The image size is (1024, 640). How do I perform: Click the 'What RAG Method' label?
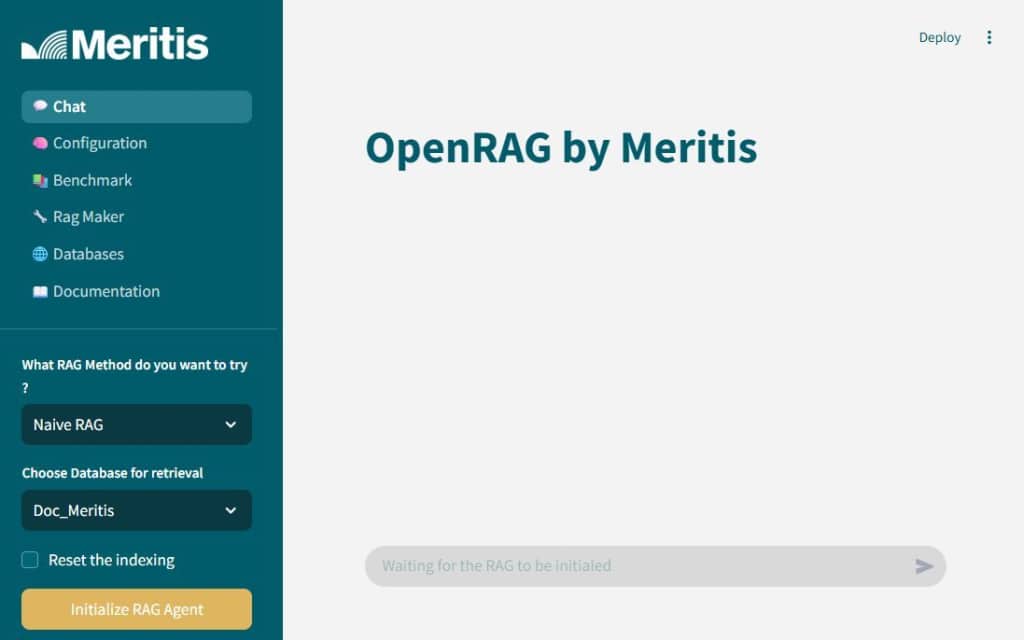pos(135,376)
